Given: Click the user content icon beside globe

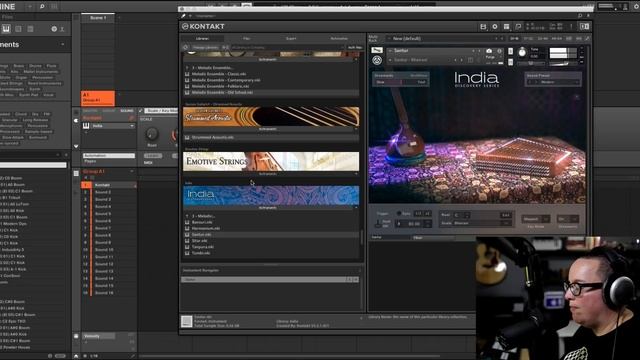Looking at the screenshot, I should (x=62, y=29).
